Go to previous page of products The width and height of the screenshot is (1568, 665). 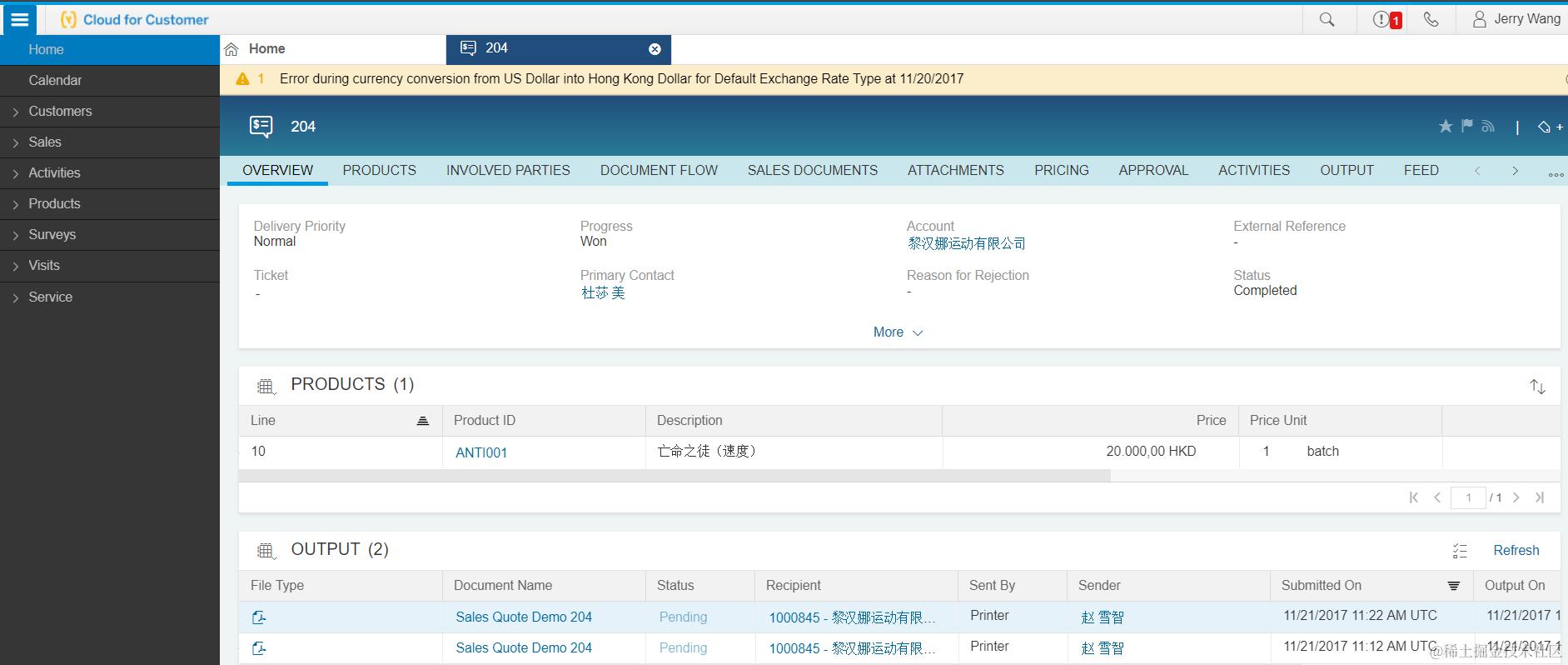coord(1436,497)
